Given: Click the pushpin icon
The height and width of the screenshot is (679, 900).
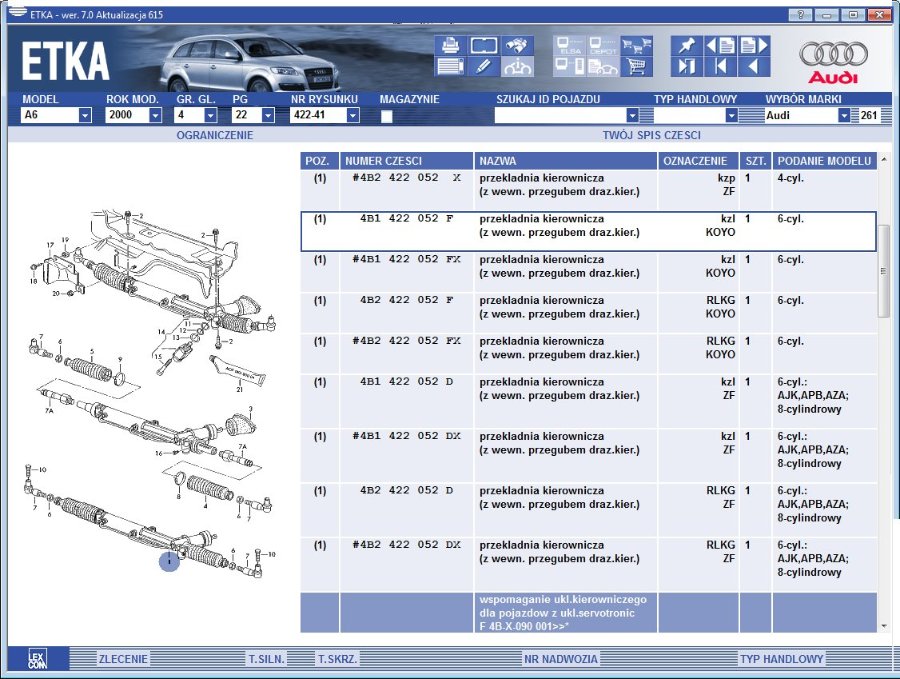Looking at the screenshot, I should (686, 45).
